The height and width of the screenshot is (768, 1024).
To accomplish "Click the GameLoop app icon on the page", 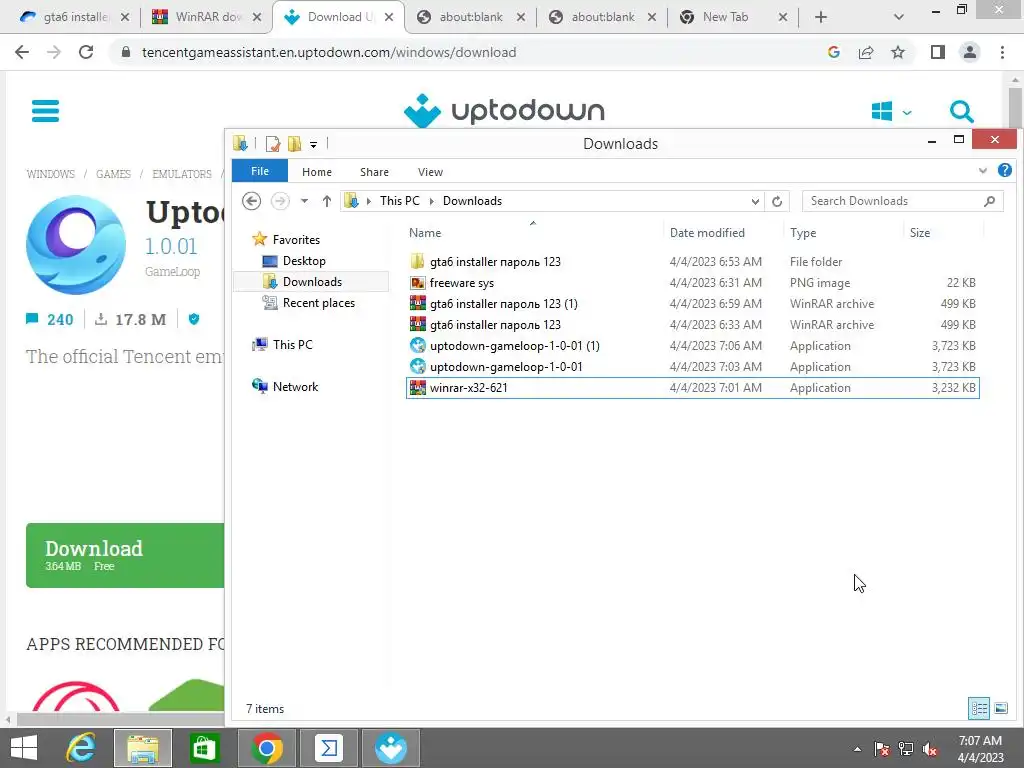I will (x=76, y=245).
